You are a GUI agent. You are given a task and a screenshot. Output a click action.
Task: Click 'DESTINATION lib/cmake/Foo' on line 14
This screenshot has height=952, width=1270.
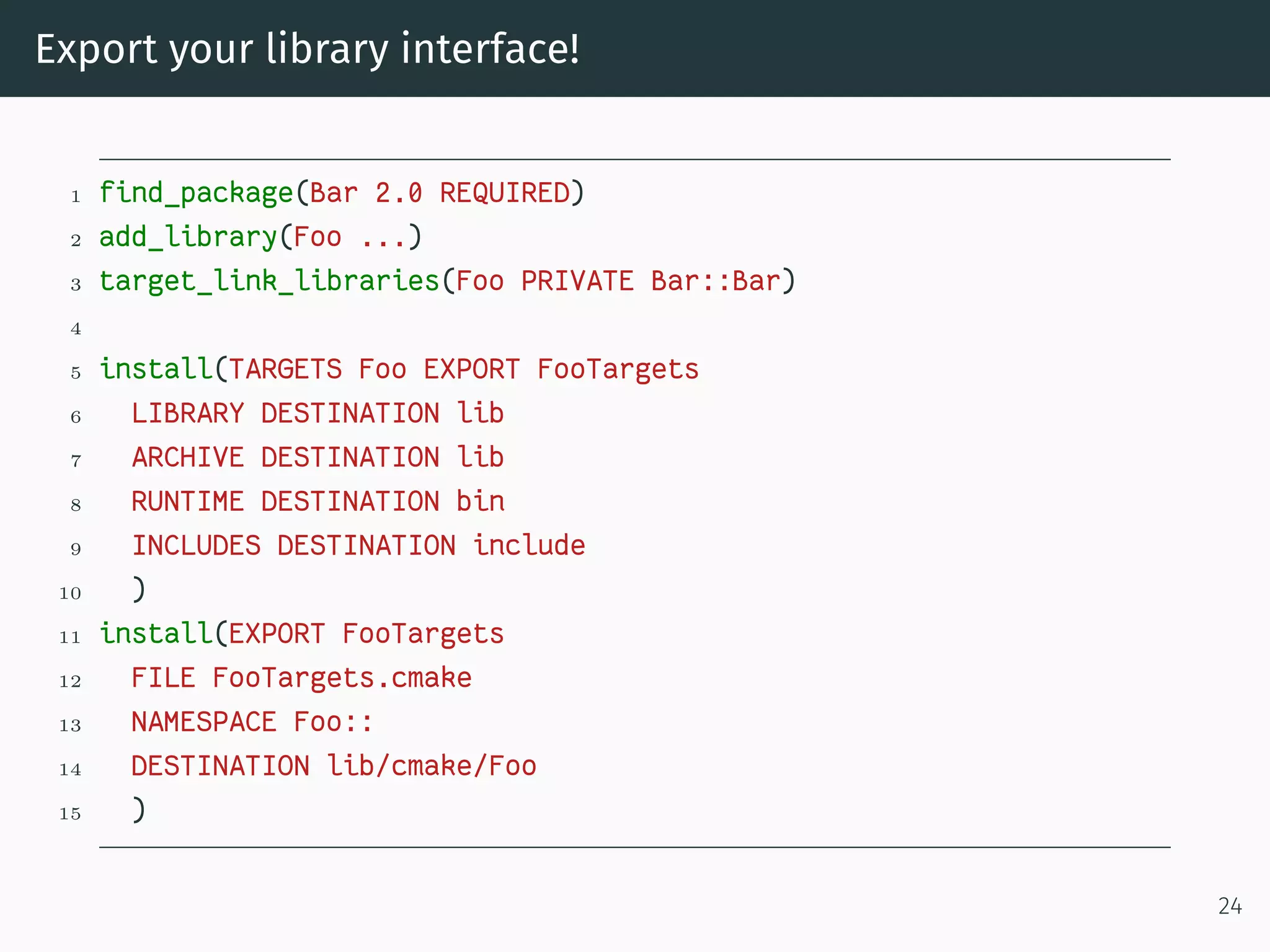tap(334, 766)
